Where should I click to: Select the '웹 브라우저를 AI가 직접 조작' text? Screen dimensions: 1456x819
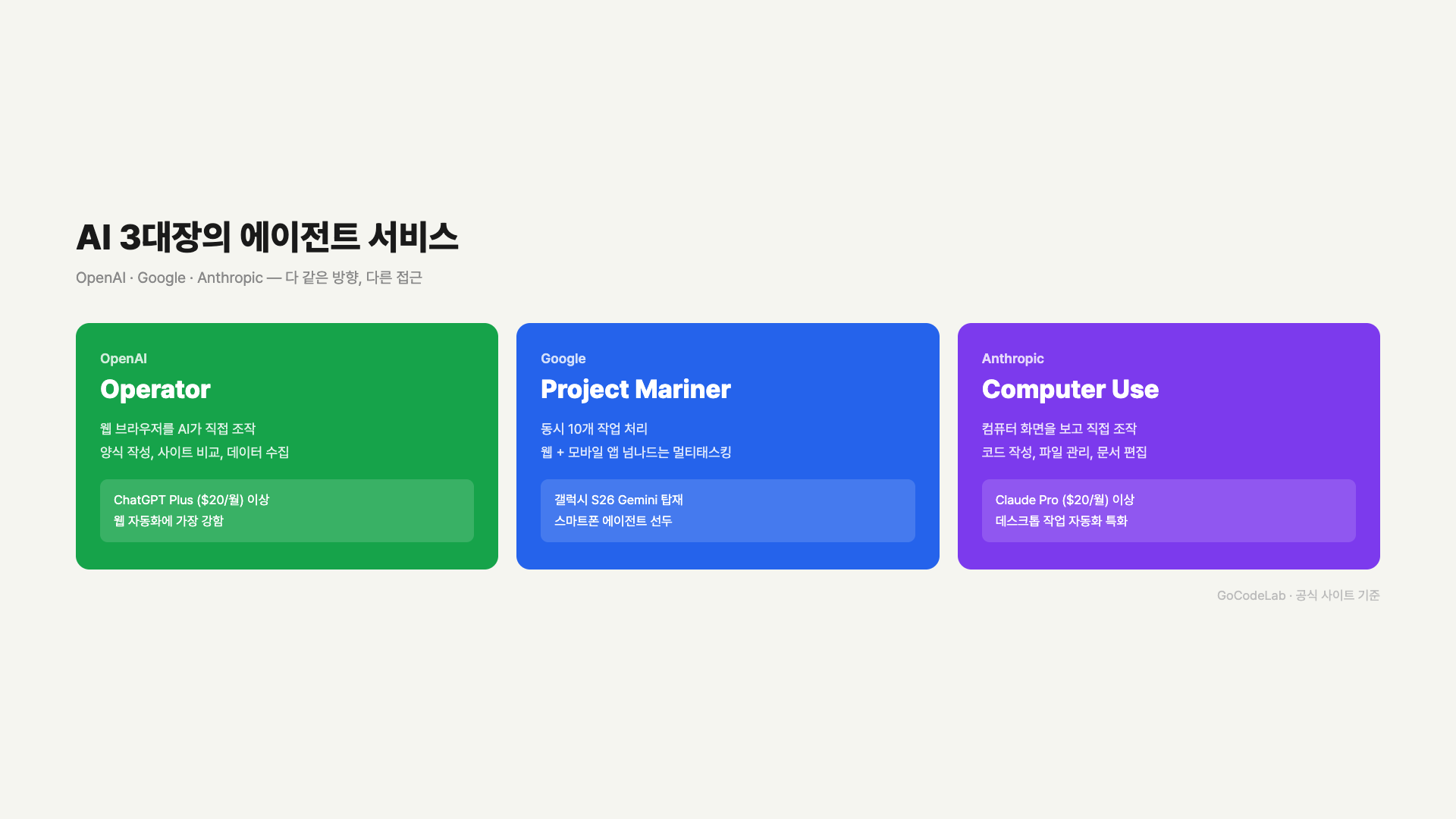coord(178,428)
